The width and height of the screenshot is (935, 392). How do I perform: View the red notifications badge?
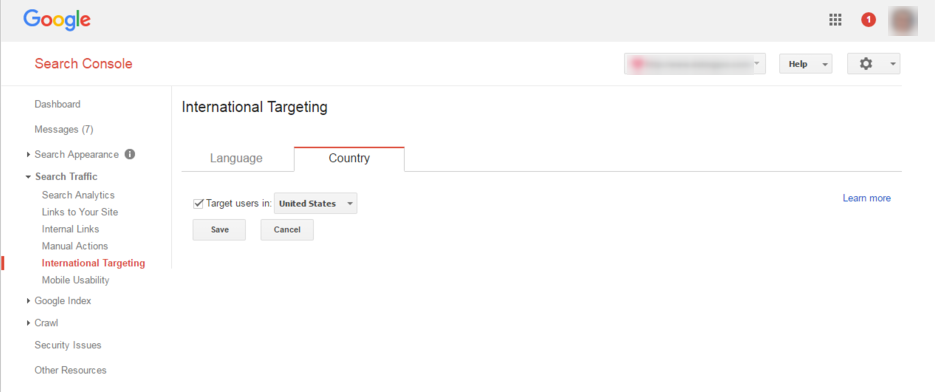868,20
